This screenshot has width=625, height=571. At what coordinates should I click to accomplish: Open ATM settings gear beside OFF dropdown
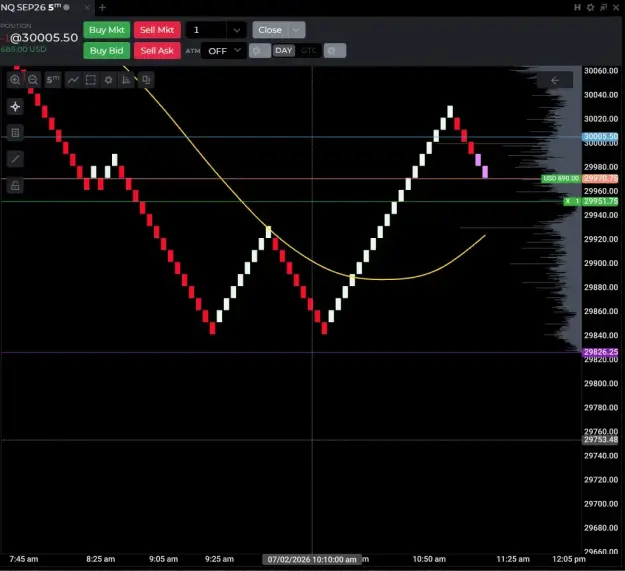[x=259, y=51]
